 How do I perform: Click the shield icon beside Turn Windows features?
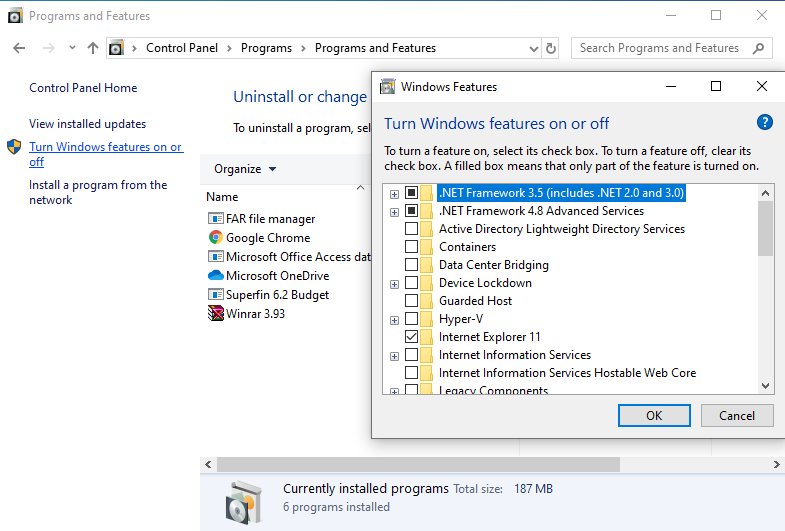click(x=14, y=147)
